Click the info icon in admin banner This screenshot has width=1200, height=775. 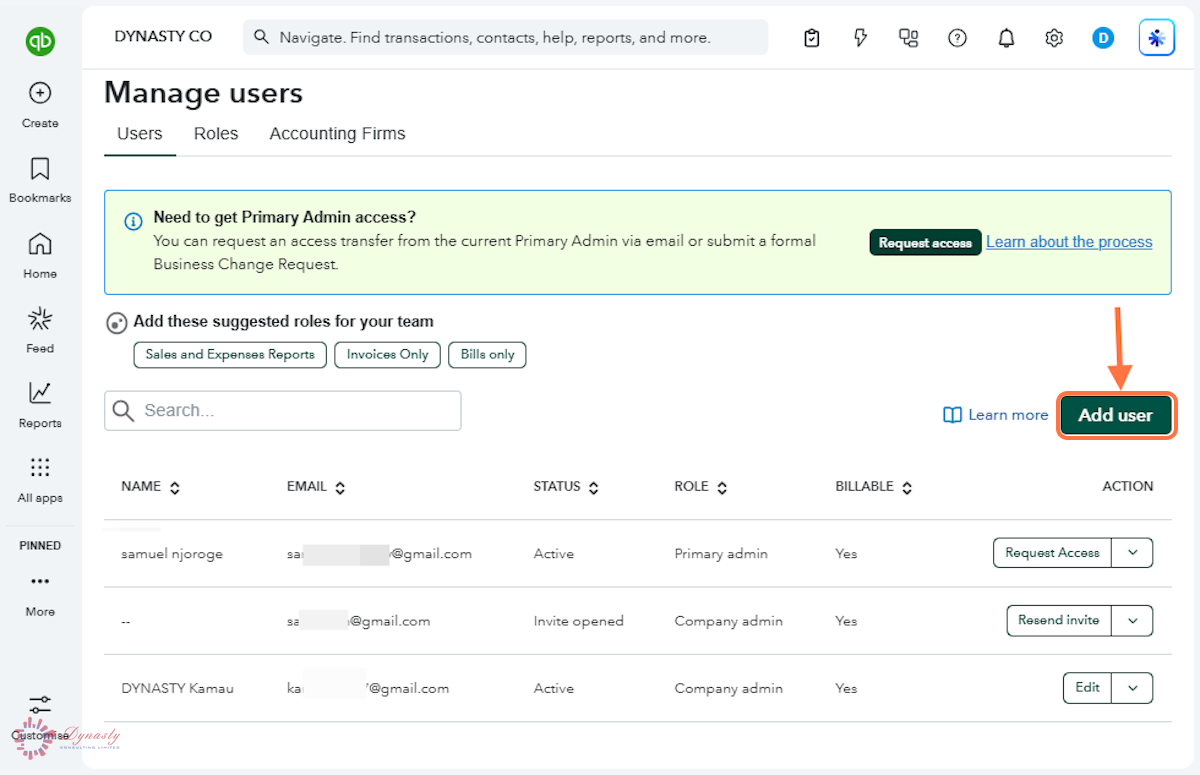(133, 221)
